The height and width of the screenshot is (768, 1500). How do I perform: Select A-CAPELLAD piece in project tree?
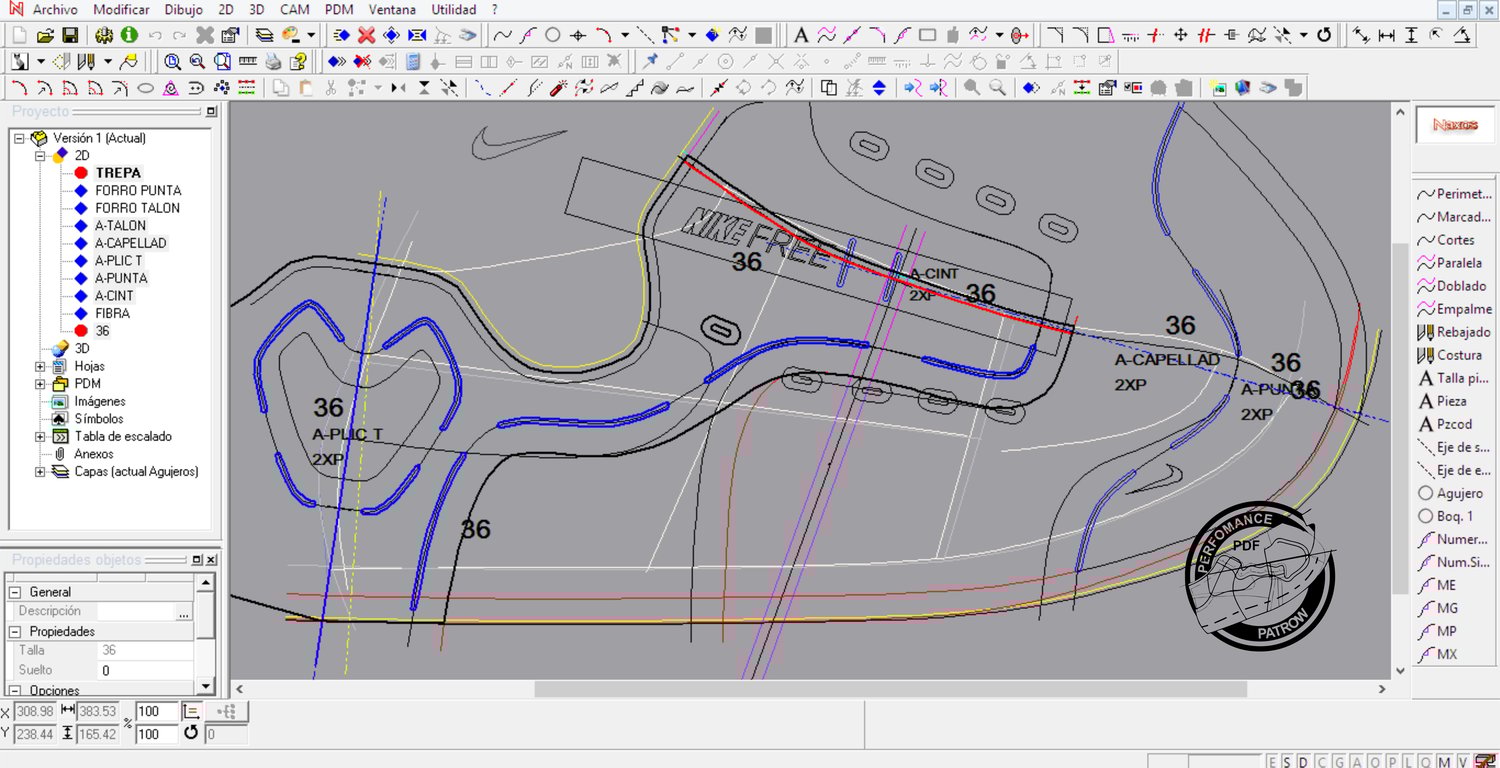[130, 243]
